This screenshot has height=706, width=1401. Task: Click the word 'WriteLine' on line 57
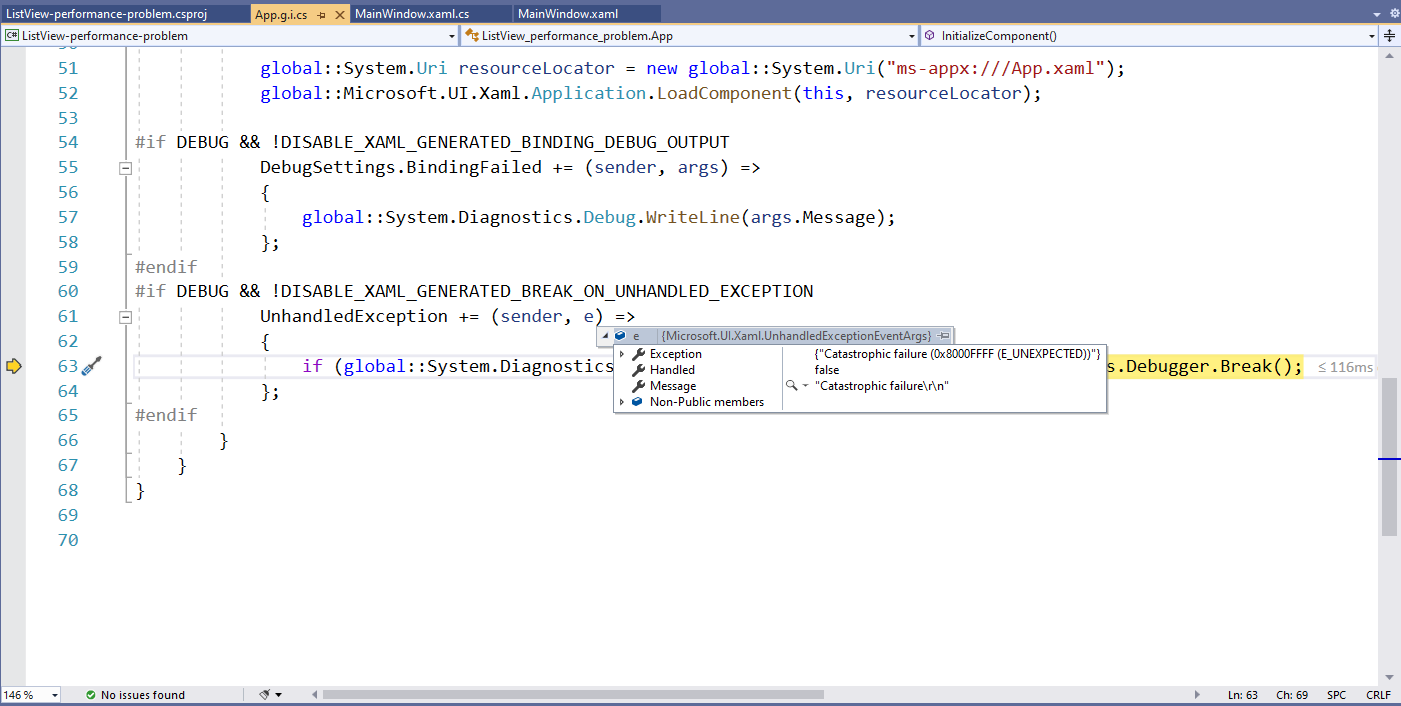[x=691, y=217]
